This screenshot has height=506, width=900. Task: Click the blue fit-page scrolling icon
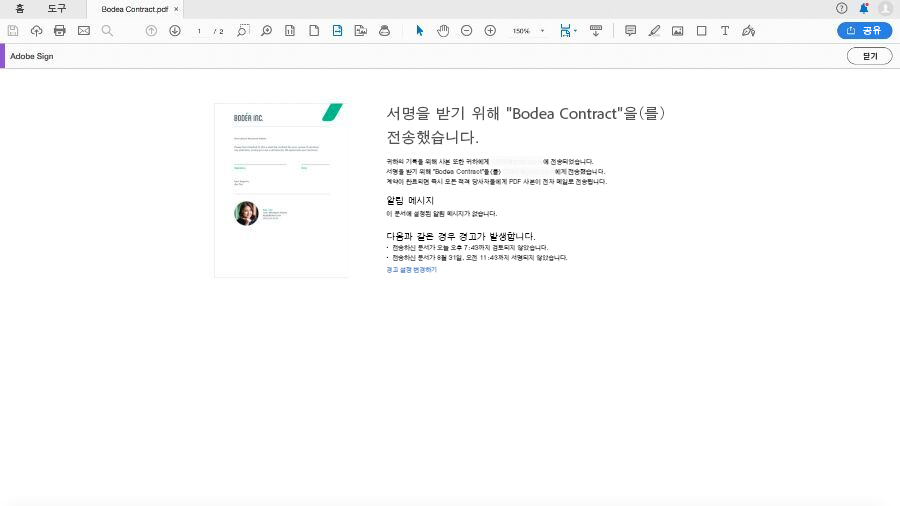pos(565,31)
